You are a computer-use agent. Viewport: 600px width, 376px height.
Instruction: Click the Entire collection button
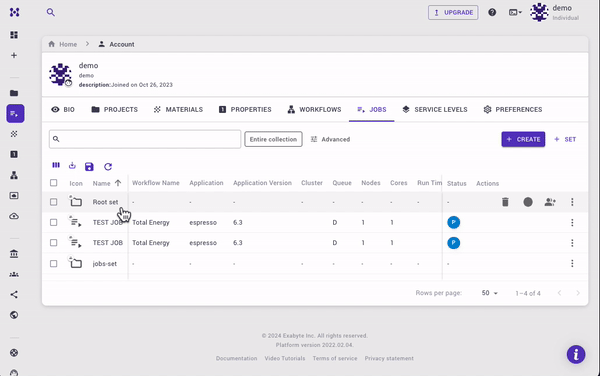tap(273, 139)
